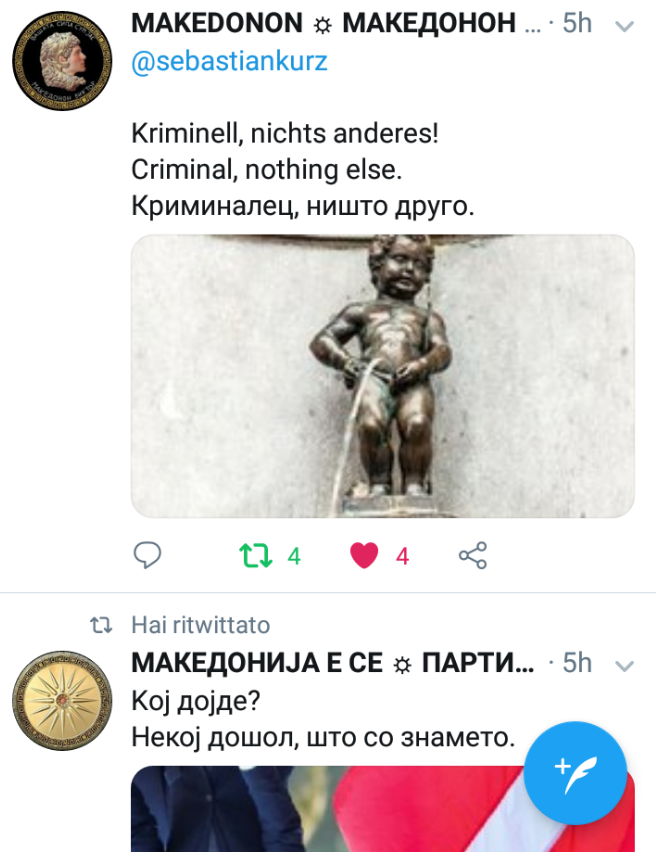Expand options chevron on the МАКЕДОНИЈА Е СЕ tweet
Image resolution: width=656 pixels, height=852 pixels.
(624, 665)
